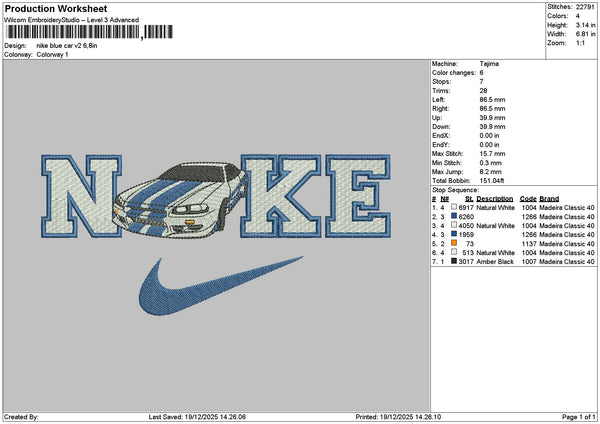Click the embroidered letter K in the design

tap(280, 196)
